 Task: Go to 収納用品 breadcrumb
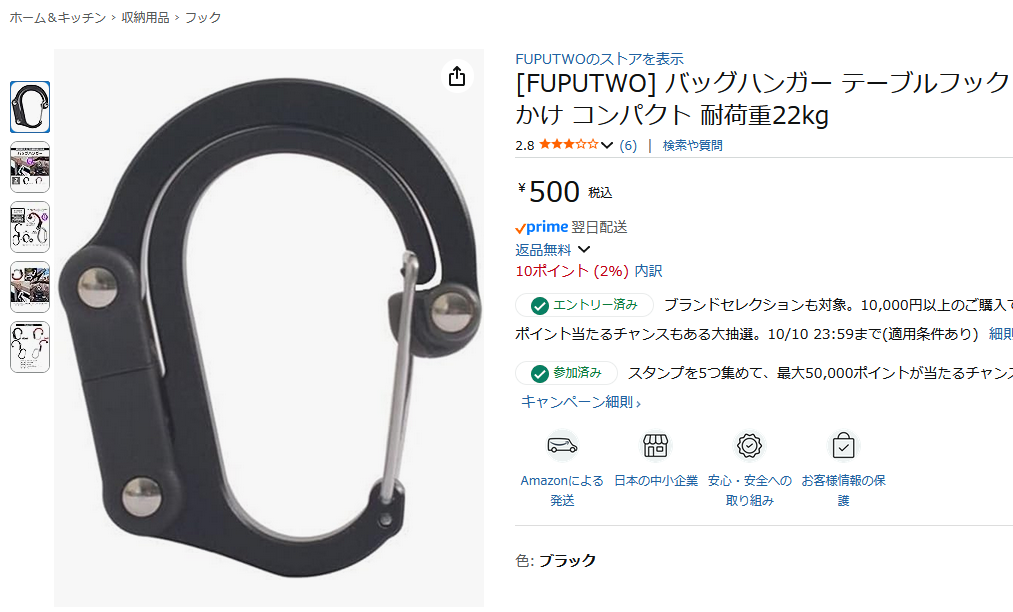145,17
